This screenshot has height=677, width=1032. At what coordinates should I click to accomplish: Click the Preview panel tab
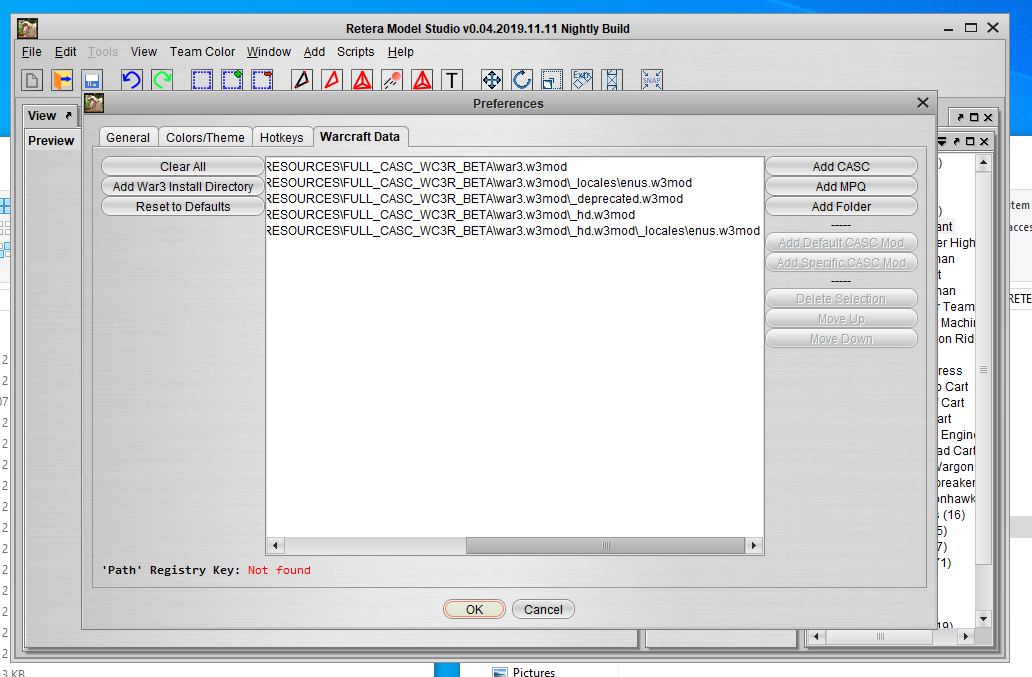tap(51, 141)
